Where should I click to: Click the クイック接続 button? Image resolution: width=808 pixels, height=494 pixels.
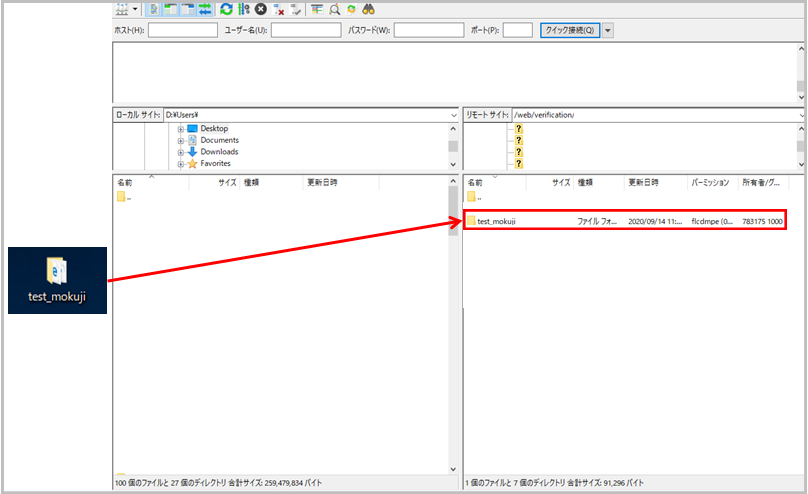[x=570, y=31]
